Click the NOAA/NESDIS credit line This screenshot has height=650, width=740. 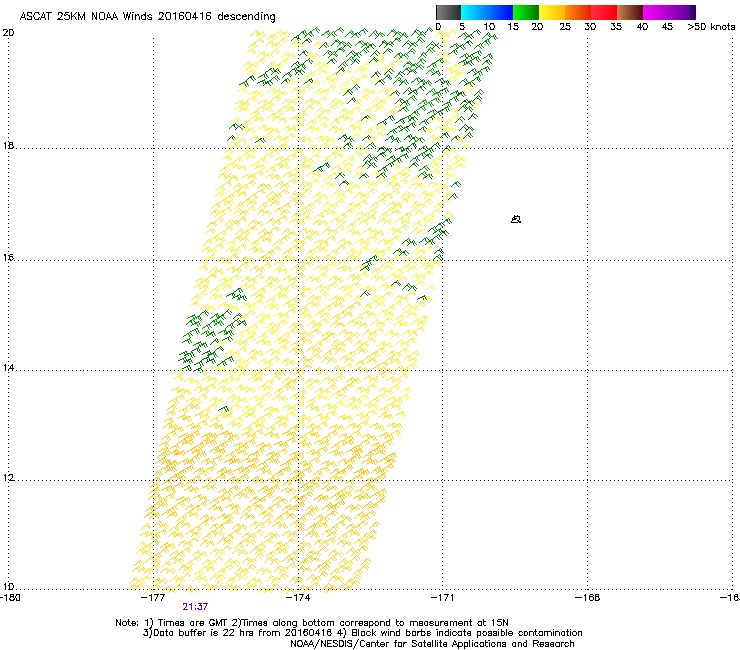432,644
